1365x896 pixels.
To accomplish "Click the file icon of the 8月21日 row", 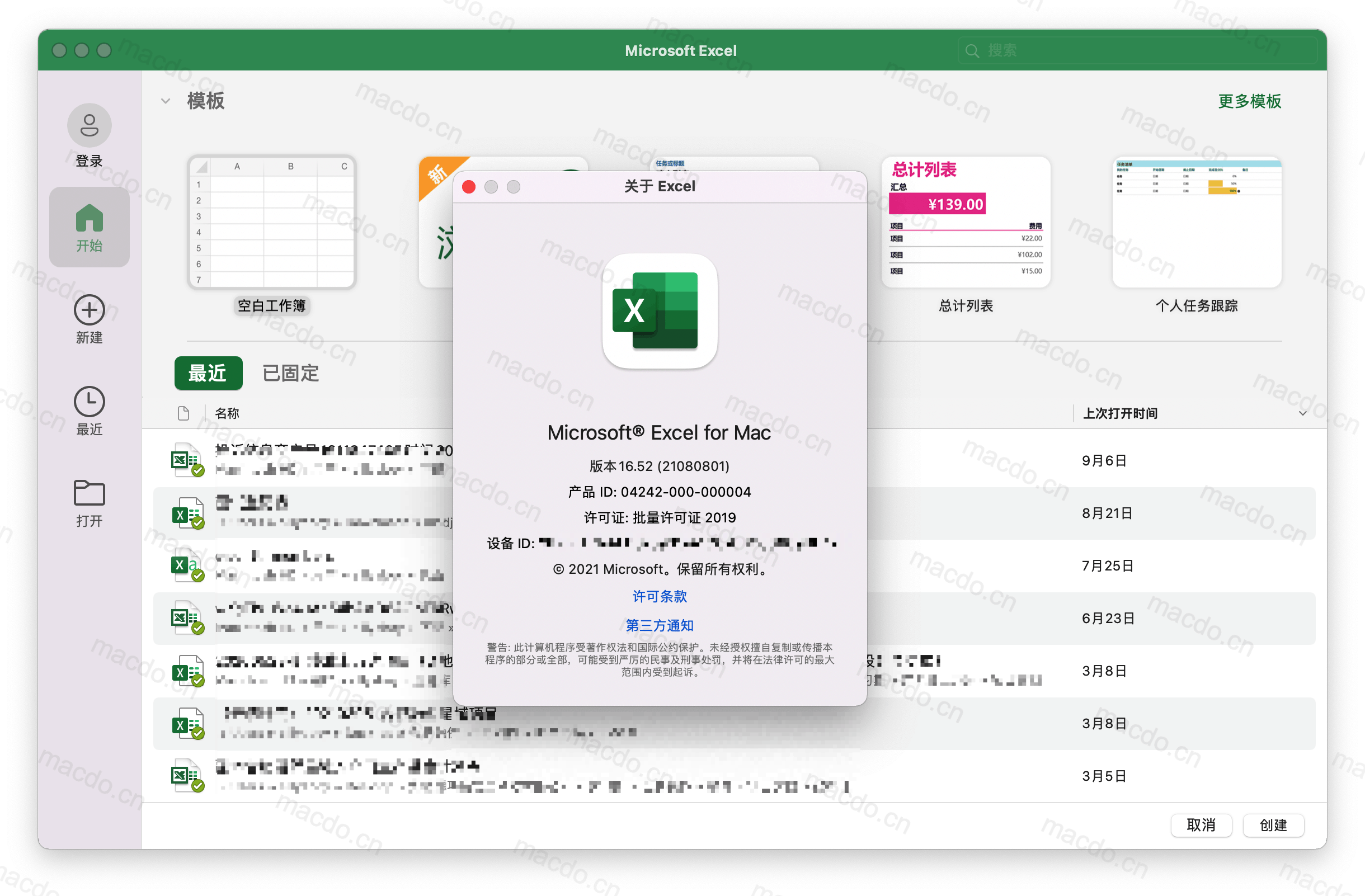I will (187, 512).
